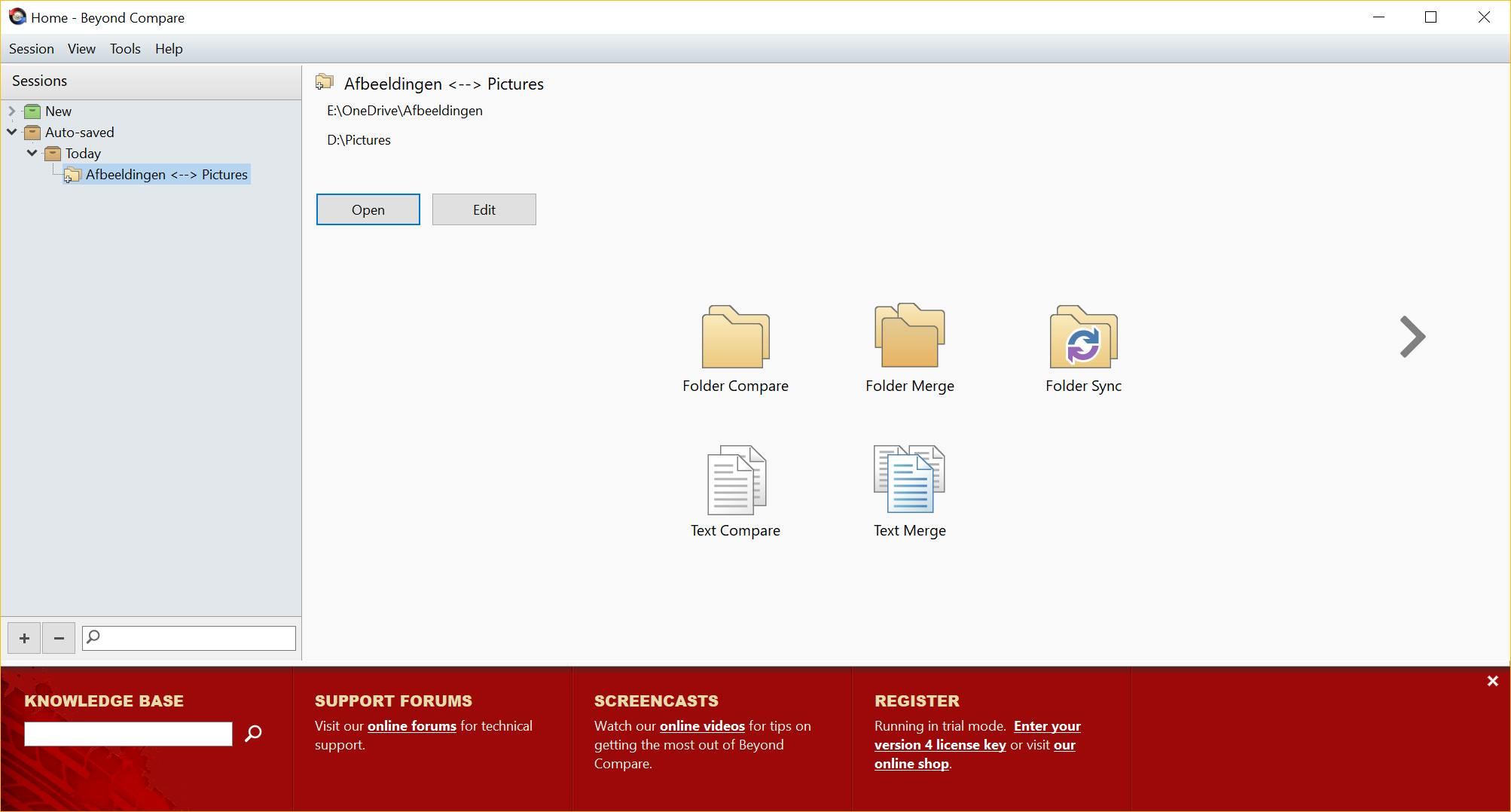The image size is (1511, 812).
Task: Maximize the Beyond Compare window
Action: [1431, 17]
